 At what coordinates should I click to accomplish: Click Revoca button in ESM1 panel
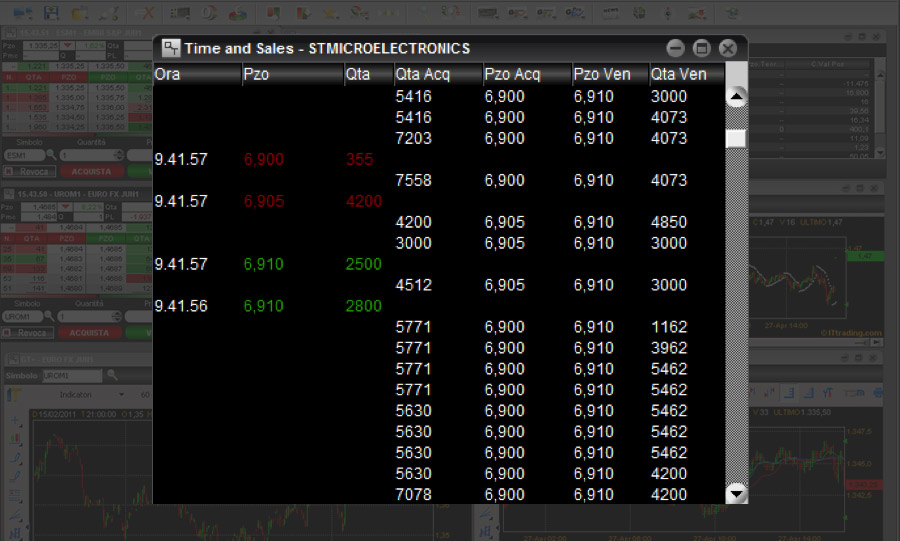pyautogui.click(x=30, y=171)
